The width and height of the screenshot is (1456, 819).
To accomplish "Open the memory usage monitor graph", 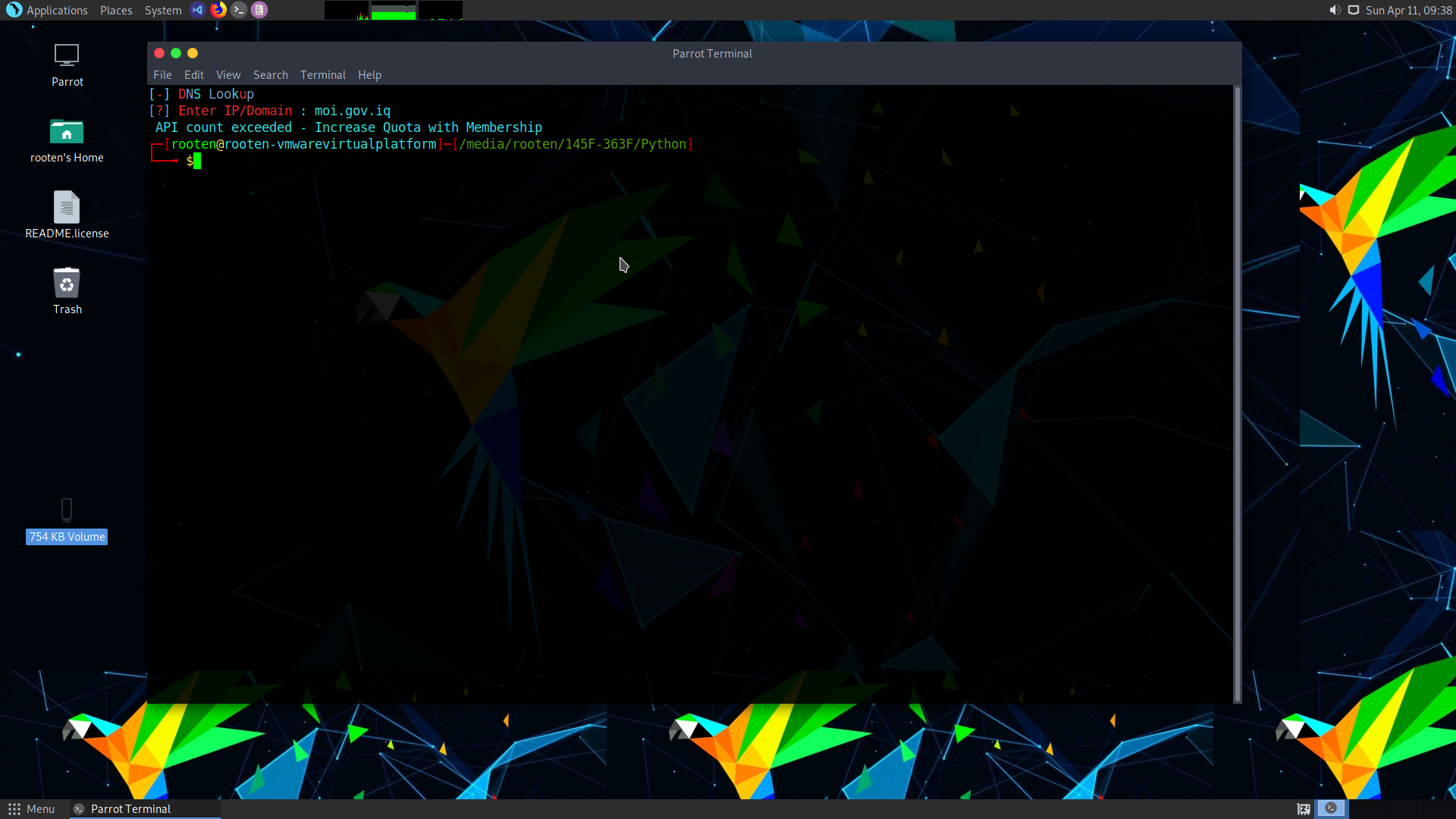I will pos(394,10).
